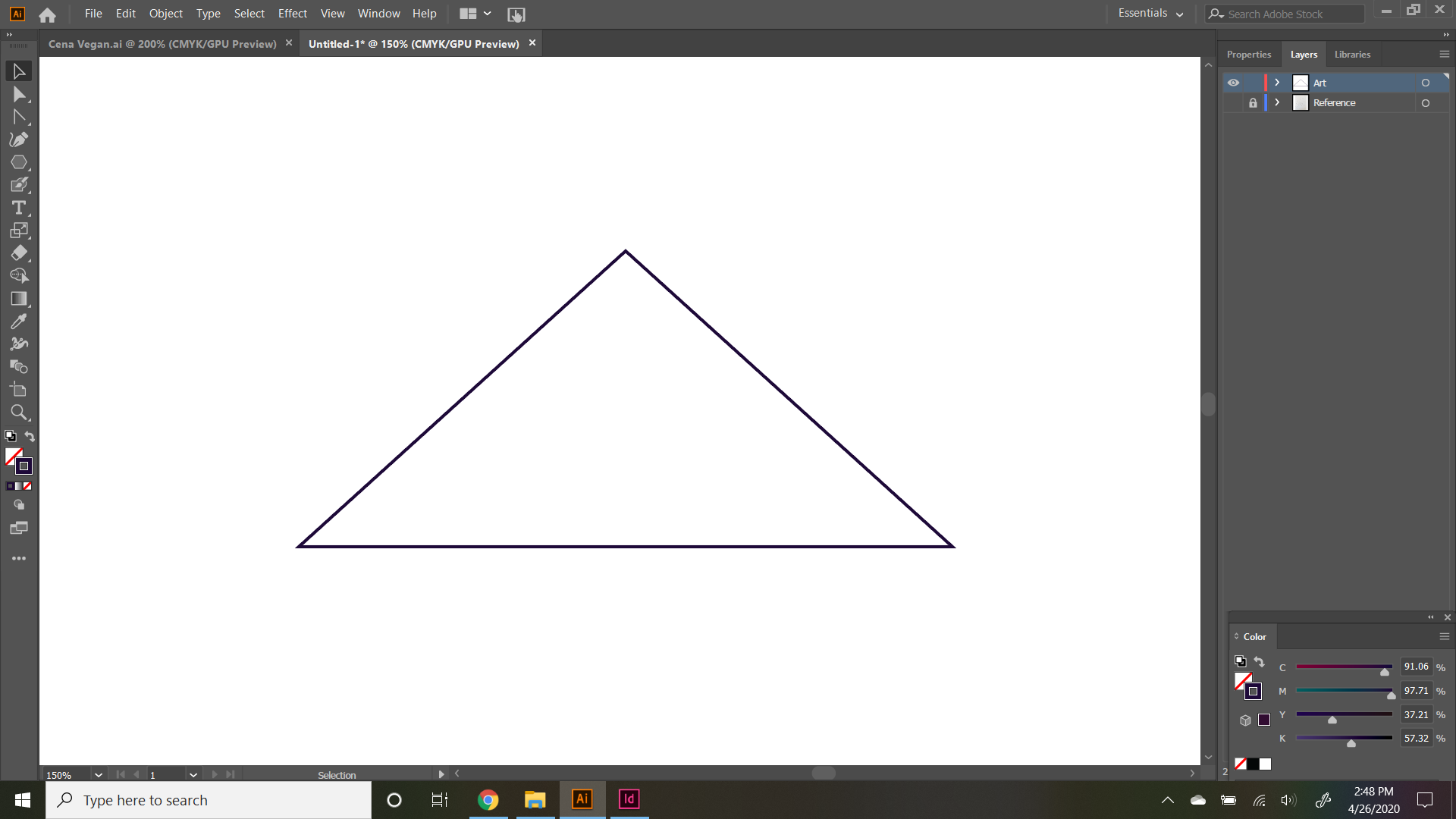This screenshot has width=1456, height=819.
Task: Hide the Art layer visibility
Action: (1234, 82)
